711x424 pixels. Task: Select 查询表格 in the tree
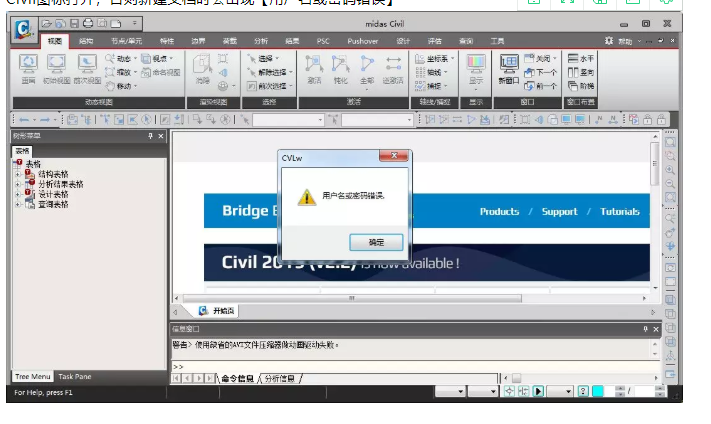[53, 205]
